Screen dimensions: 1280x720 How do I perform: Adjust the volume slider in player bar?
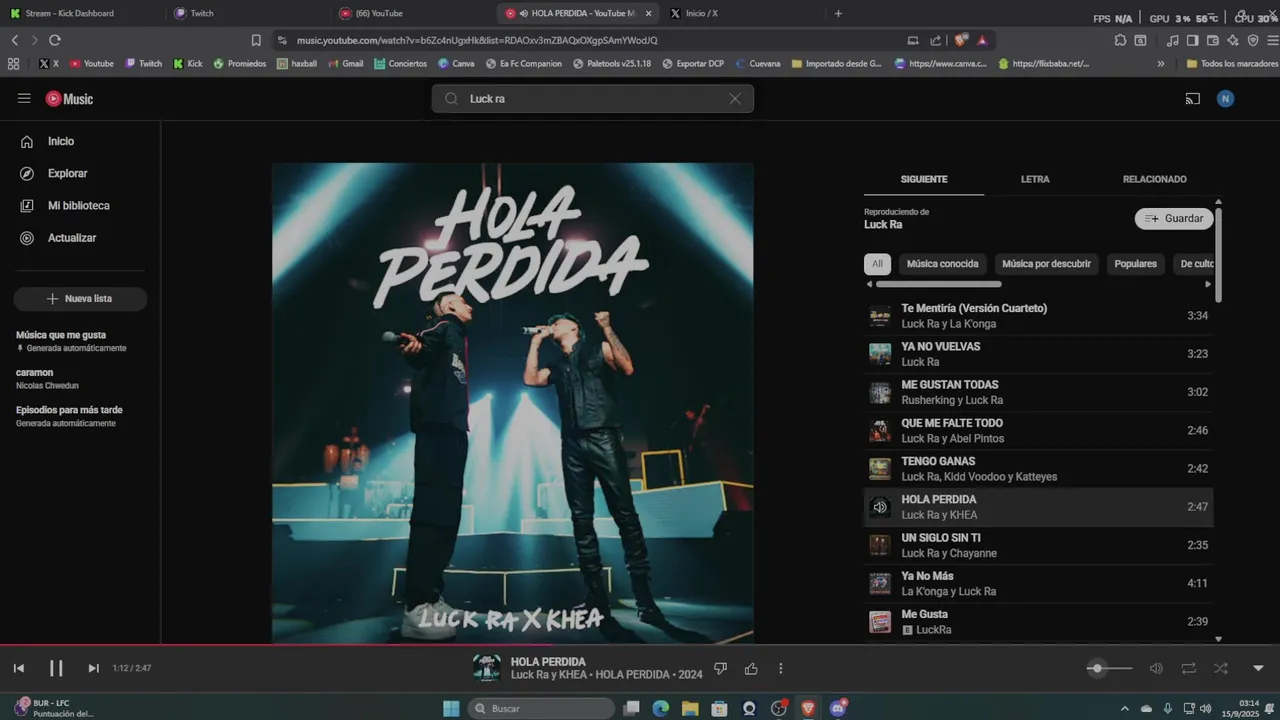click(x=1110, y=668)
